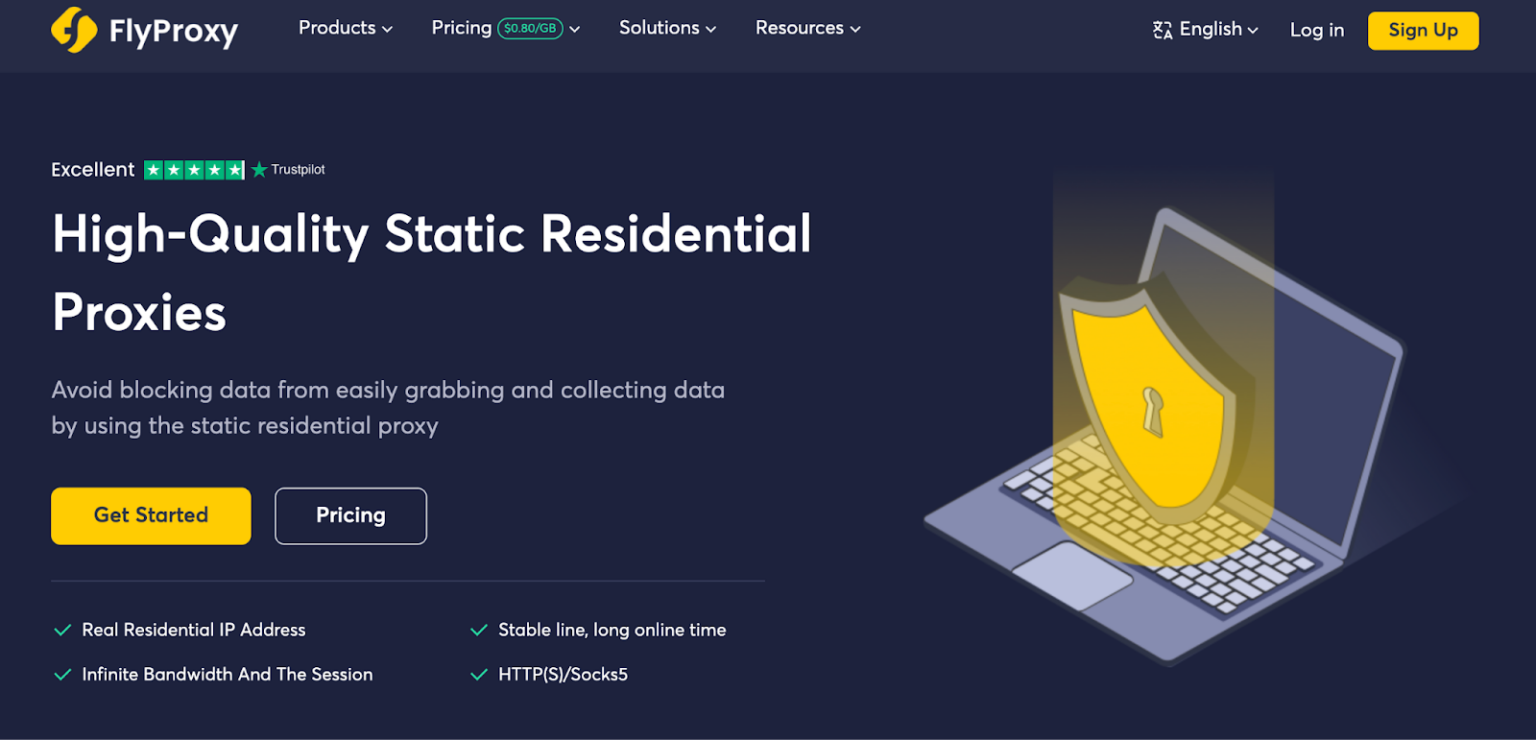
Task: Open the Solutions dropdown
Action: tap(667, 28)
